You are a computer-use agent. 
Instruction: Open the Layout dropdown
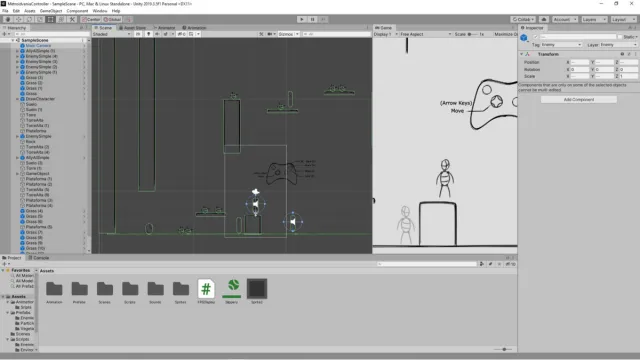(623, 19)
